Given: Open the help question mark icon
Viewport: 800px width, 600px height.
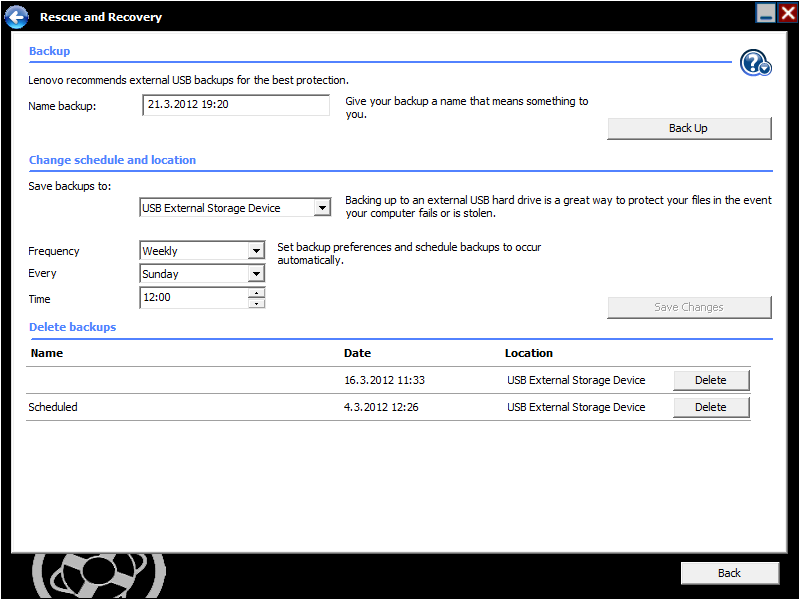Looking at the screenshot, I should (x=755, y=63).
